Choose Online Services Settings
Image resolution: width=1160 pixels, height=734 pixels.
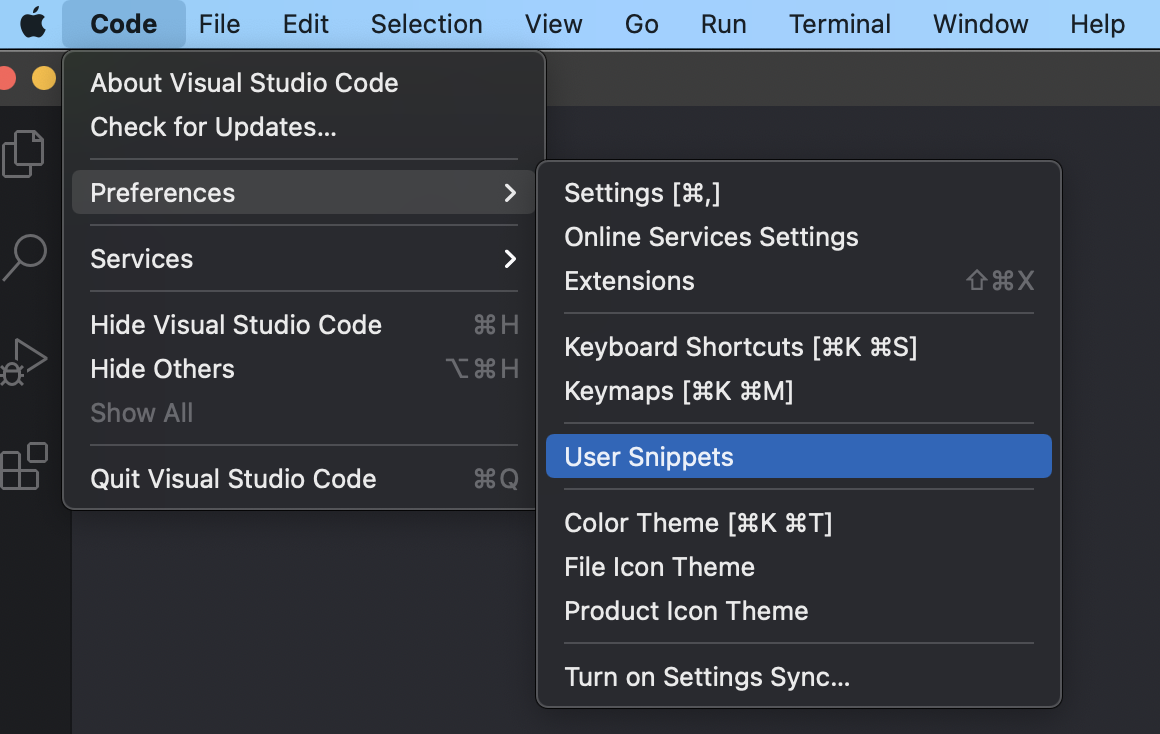[x=711, y=237]
